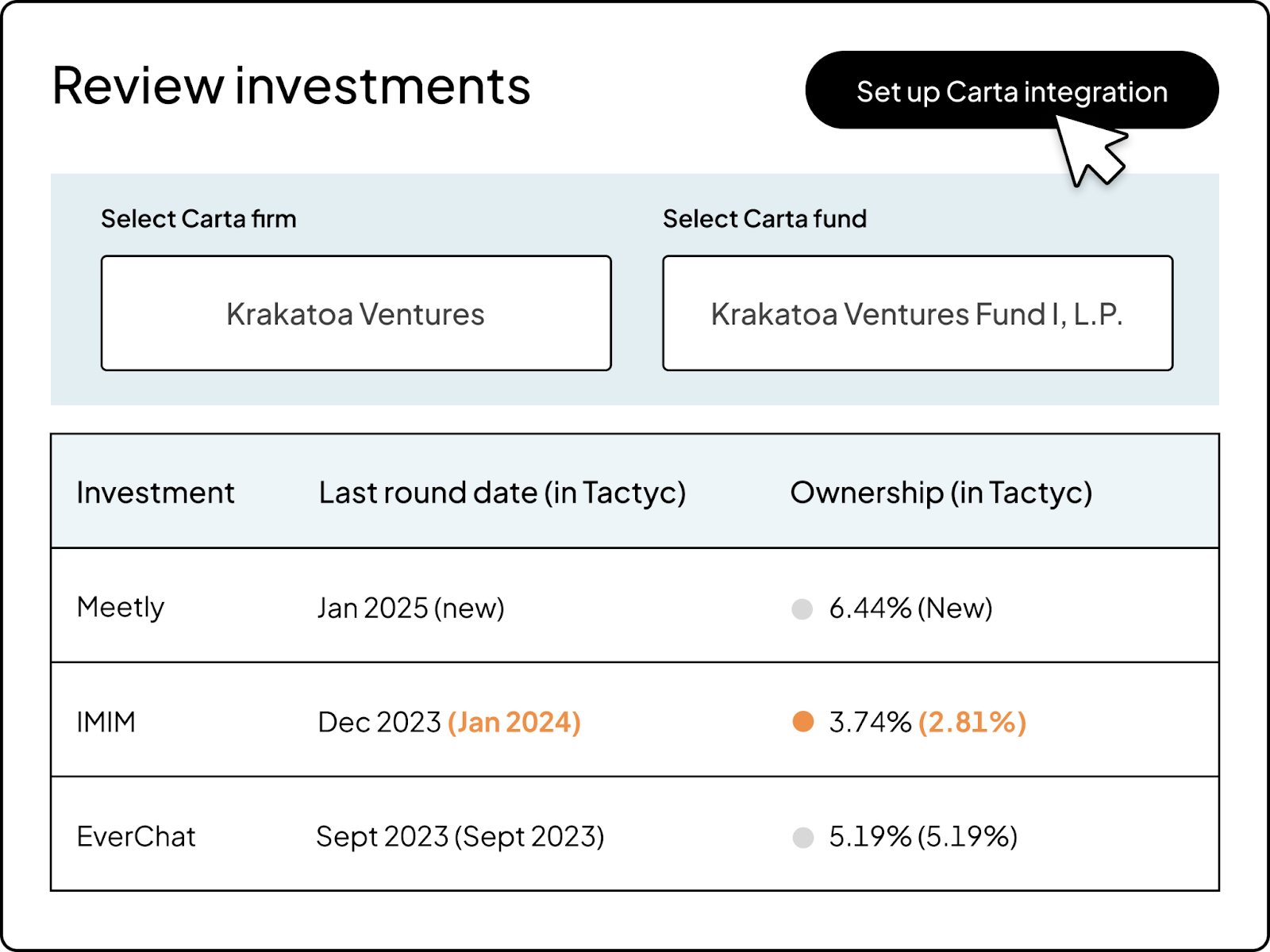
Task: Open the Select Carta firm dropdown
Action: [356, 313]
